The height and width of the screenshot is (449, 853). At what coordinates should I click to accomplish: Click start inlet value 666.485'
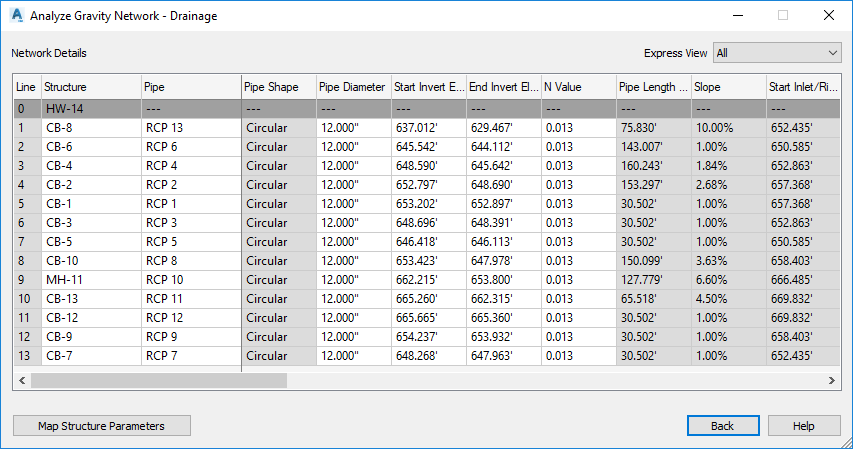[803, 280]
